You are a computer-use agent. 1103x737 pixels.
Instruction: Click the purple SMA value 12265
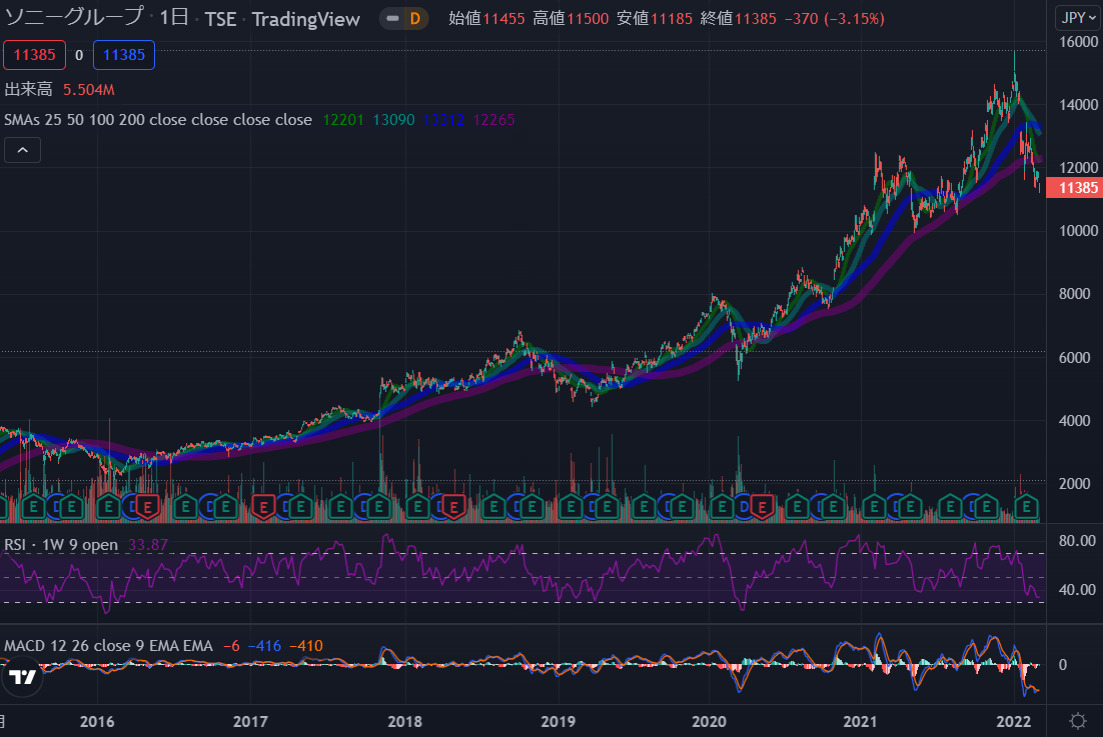pyautogui.click(x=494, y=120)
